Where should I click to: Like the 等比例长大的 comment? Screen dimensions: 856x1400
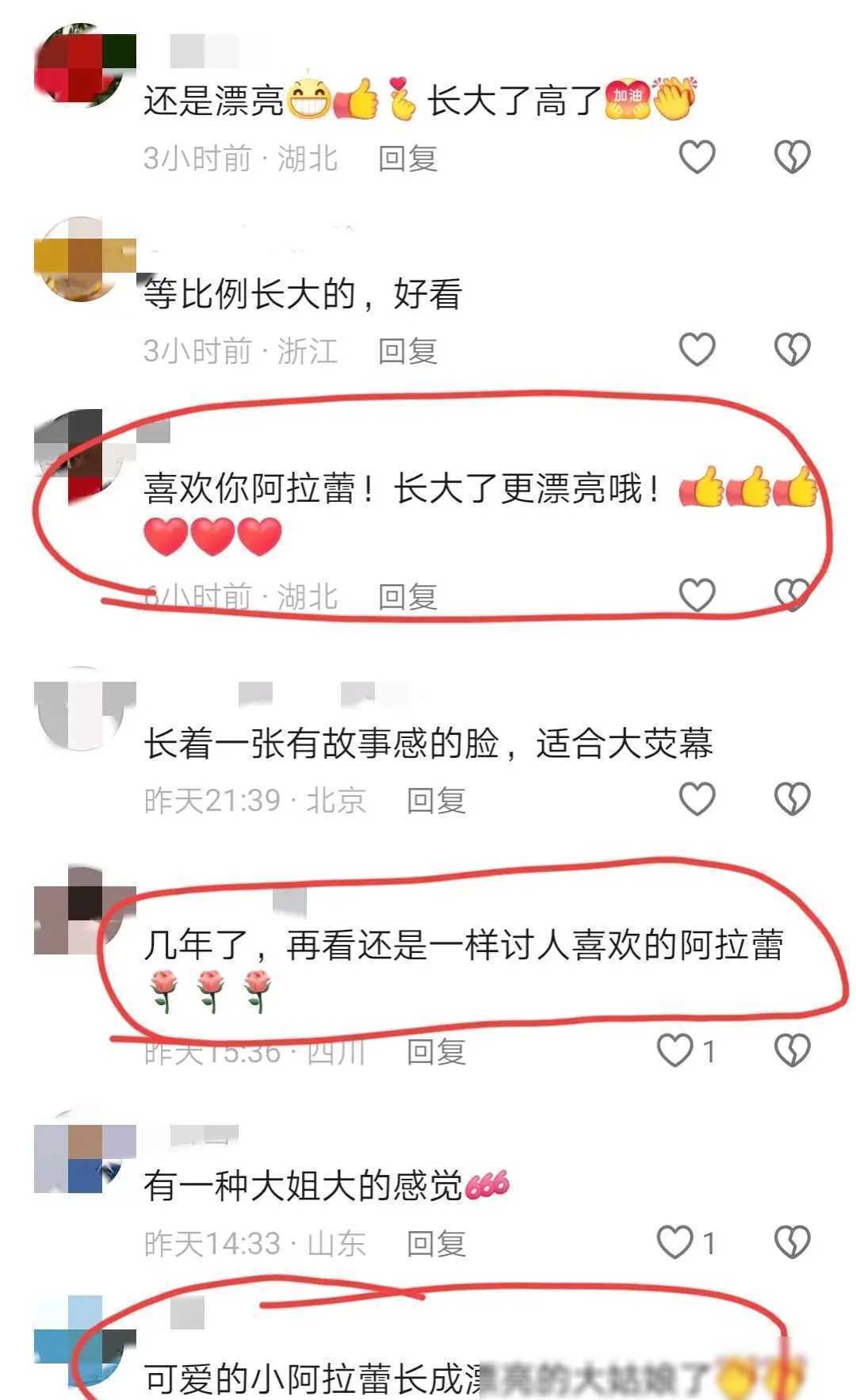tap(697, 350)
